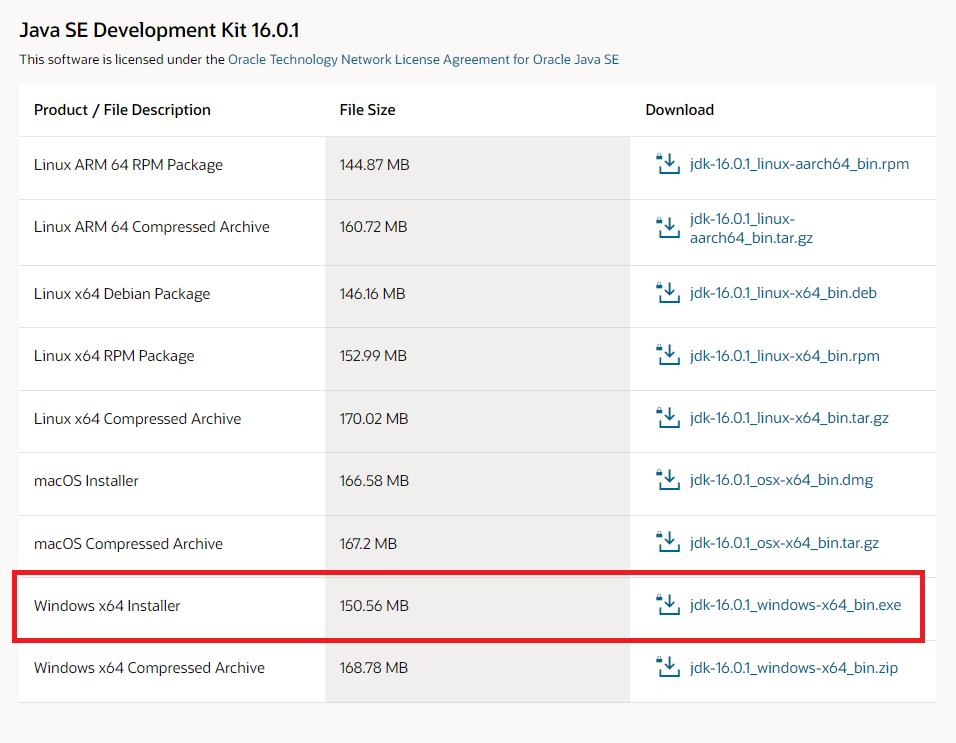Click the 150.56 MB file size
The height and width of the screenshot is (743, 956).
[x=374, y=606]
